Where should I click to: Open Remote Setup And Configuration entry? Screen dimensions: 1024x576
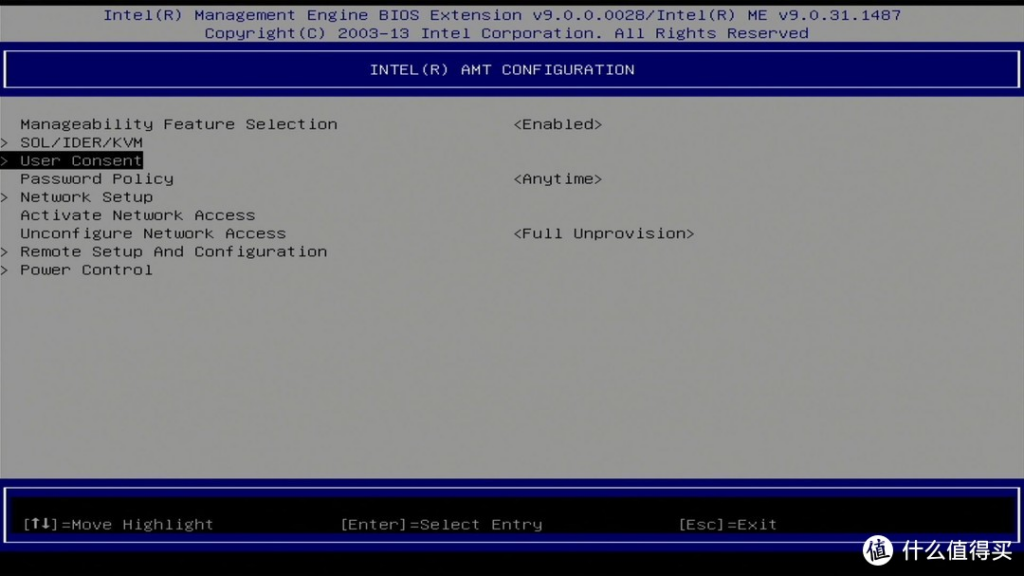173,252
